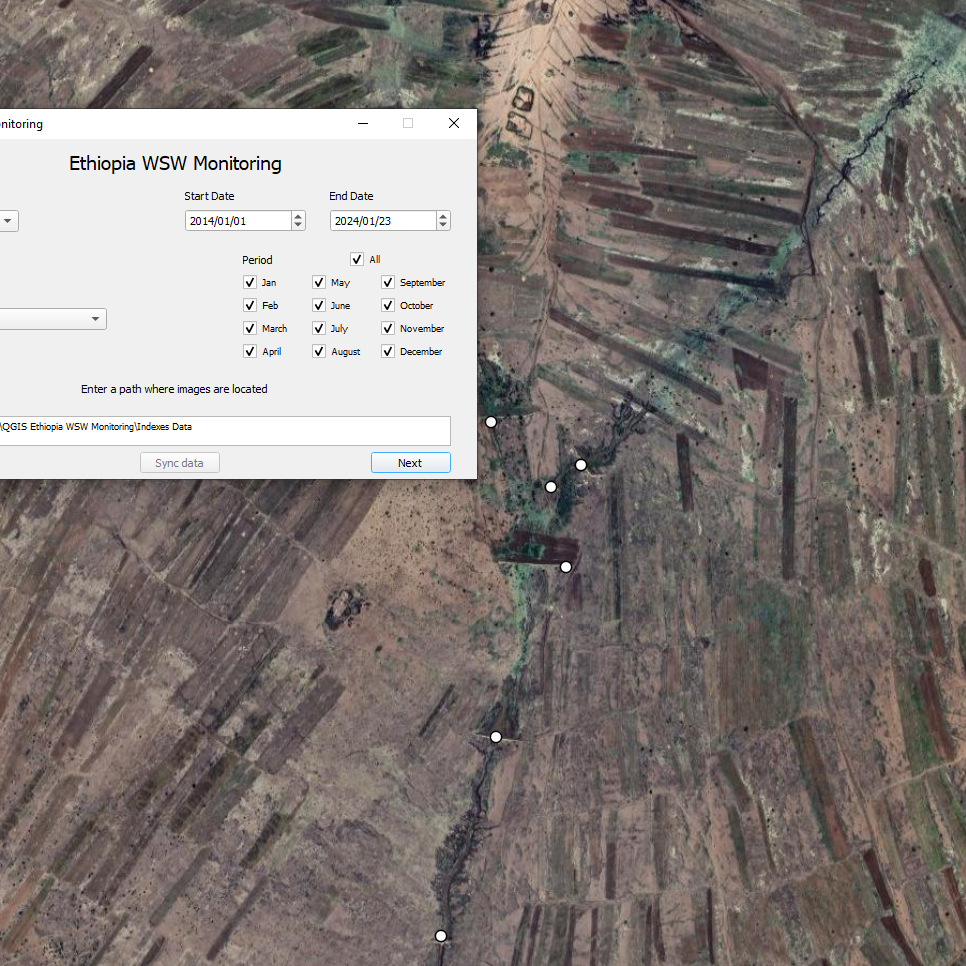This screenshot has width=966, height=966.
Task: Open the dropdown left of Start Date
Action: click(x=7, y=221)
